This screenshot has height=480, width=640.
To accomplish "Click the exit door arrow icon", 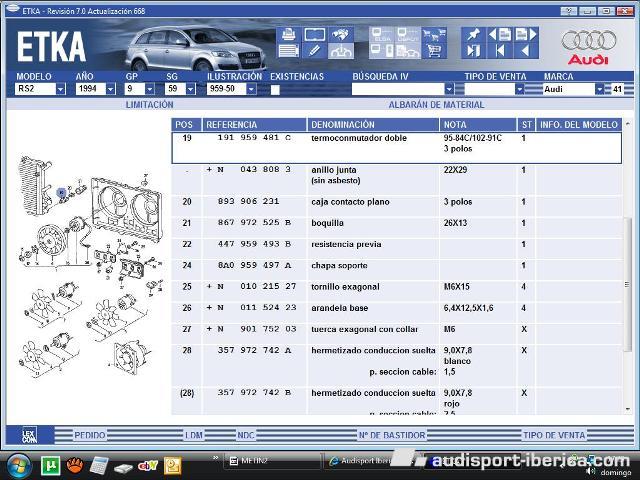I will point(473,51).
